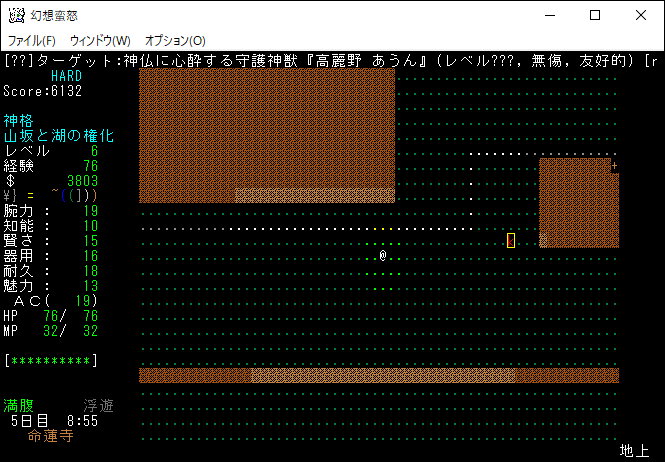The image size is (665, 462).
Task: Click the large brown building at top
Action: pos(266,128)
